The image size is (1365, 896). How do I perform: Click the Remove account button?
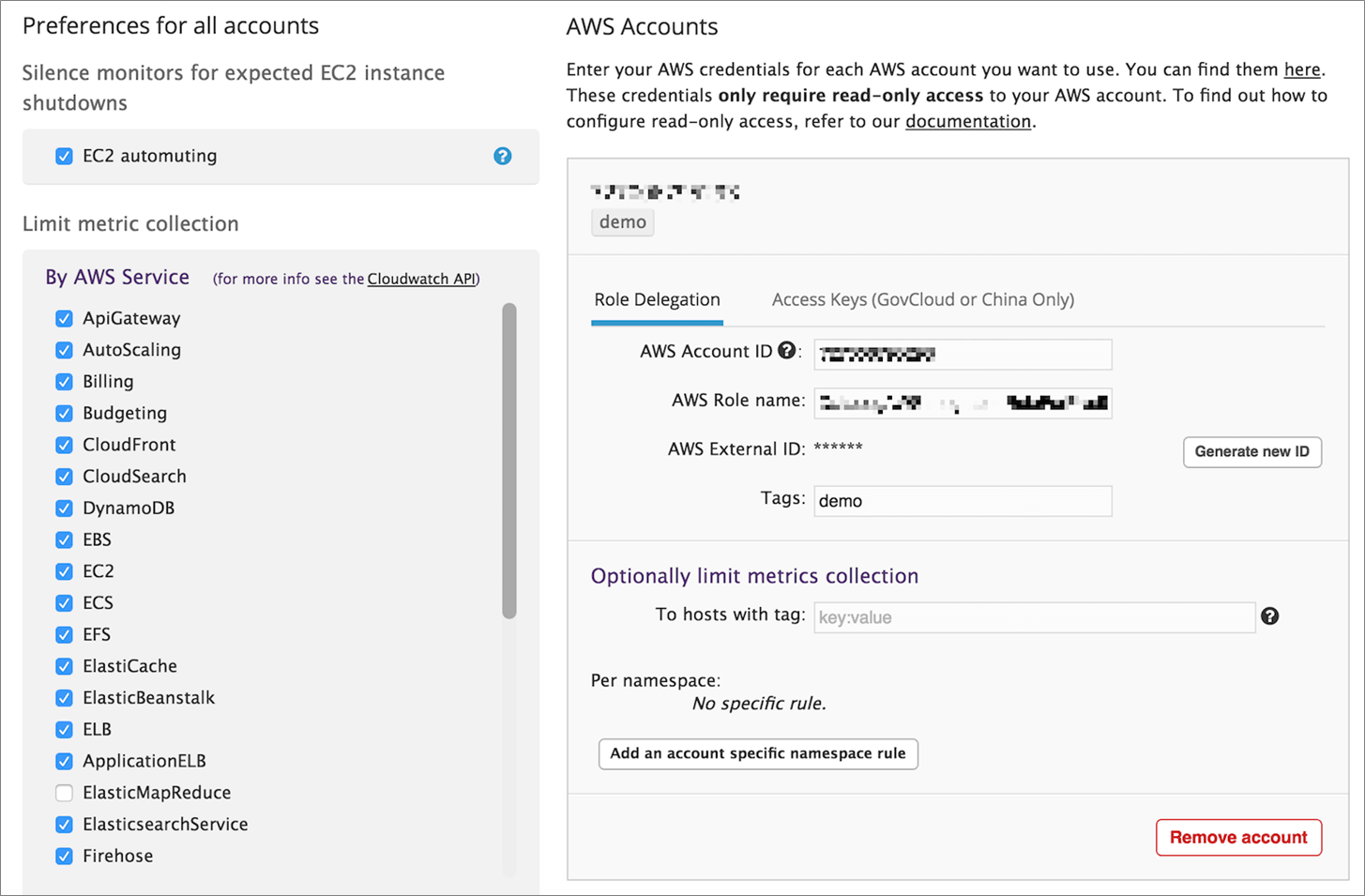[x=1238, y=838]
